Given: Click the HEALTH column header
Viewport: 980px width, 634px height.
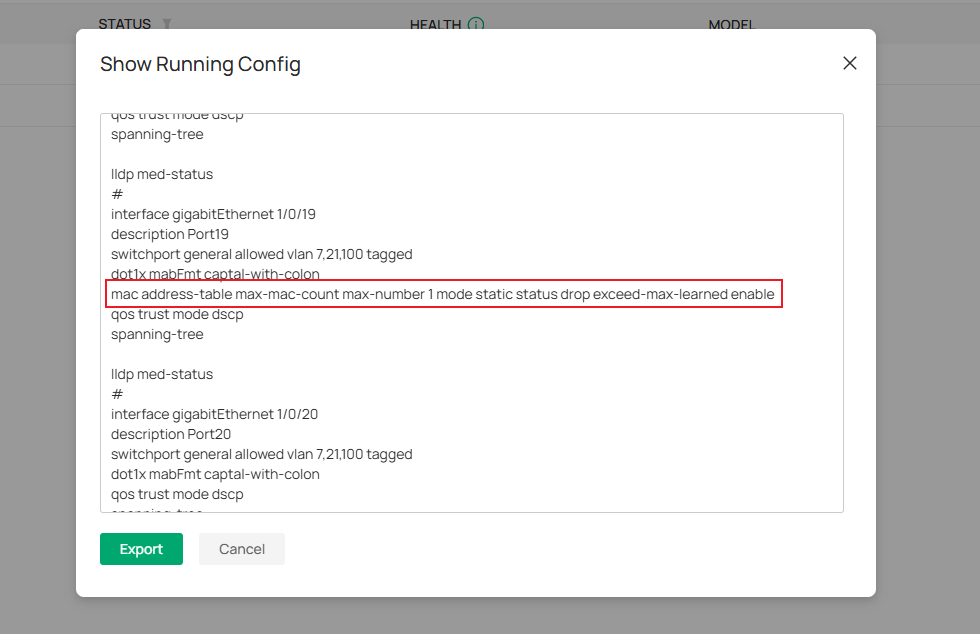Looking at the screenshot, I should (x=437, y=24).
